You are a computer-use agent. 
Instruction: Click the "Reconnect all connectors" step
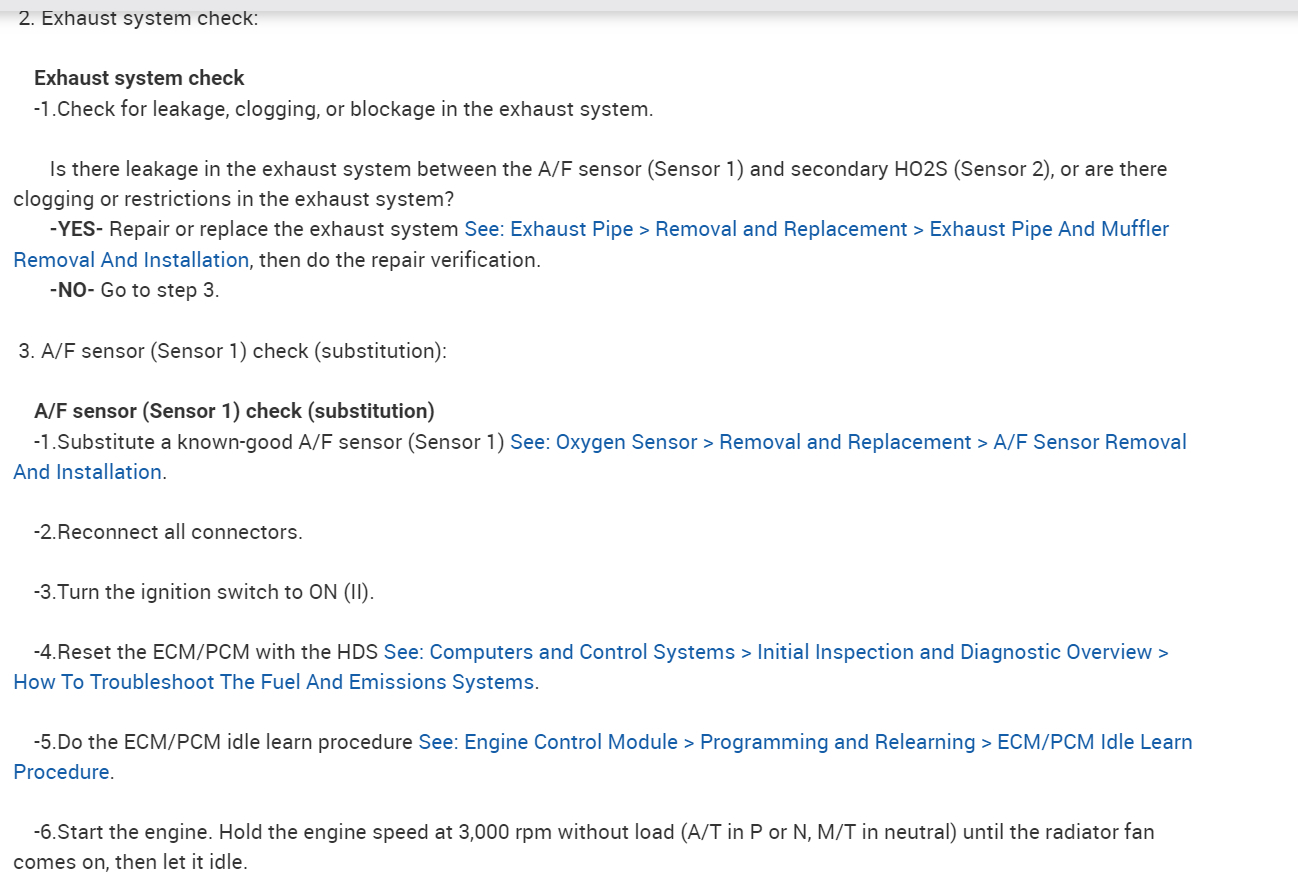tap(168, 532)
